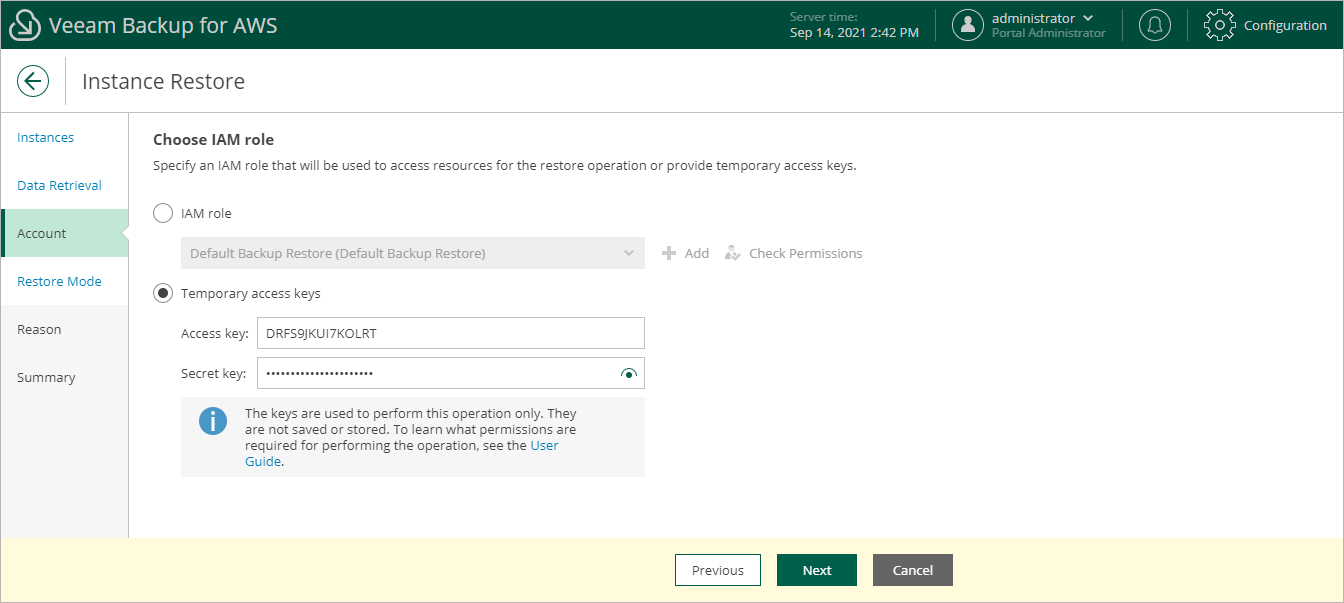Click the Add plus icon
This screenshot has width=1344, height=603.
670,254
